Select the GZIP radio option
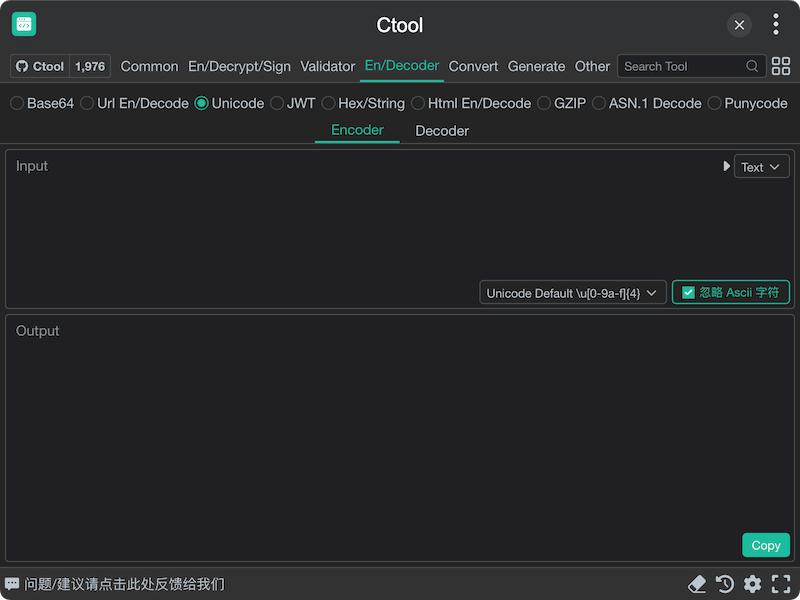 click(x=562, y=103)
